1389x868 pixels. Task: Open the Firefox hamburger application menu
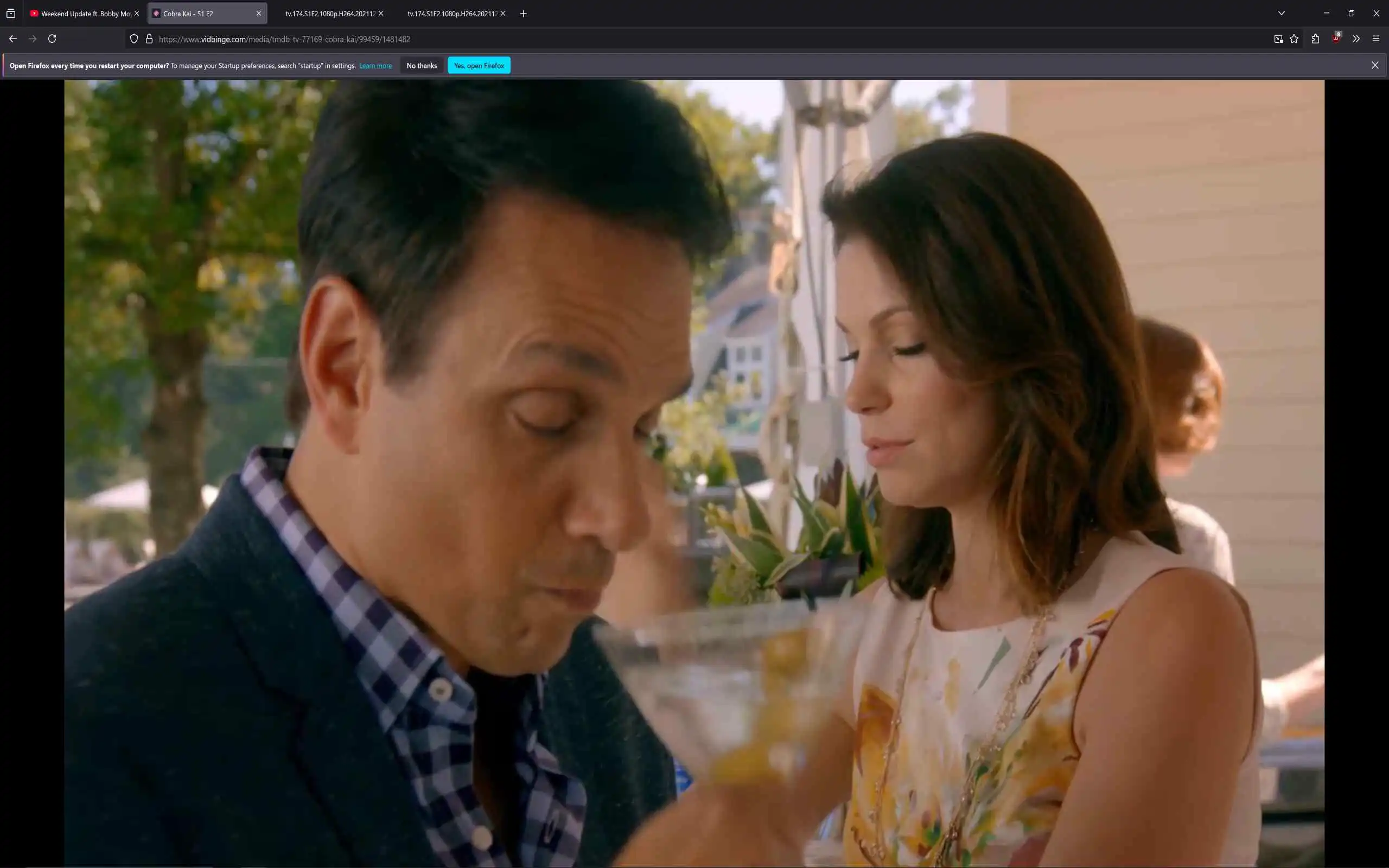tap(1376, 39)
